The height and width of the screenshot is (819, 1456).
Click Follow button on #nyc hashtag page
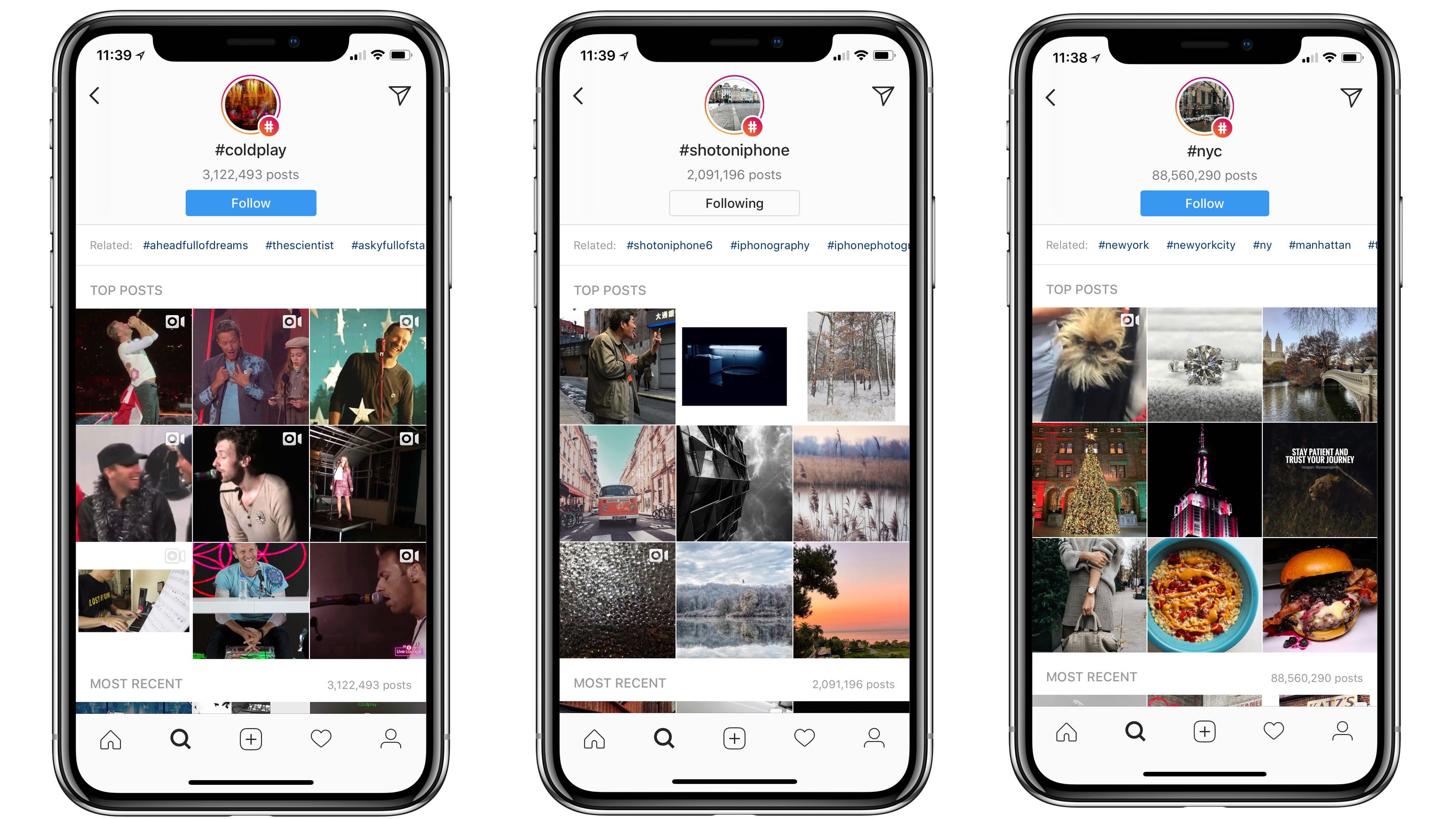click(1204, 204)
